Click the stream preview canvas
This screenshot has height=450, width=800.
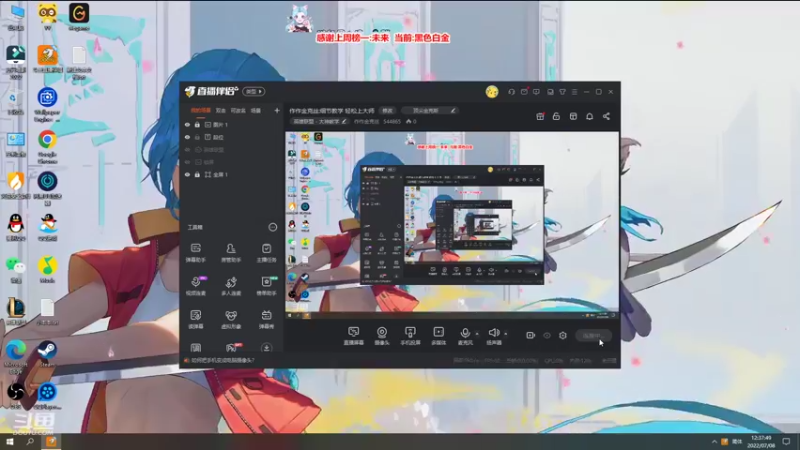pos(452,225)
